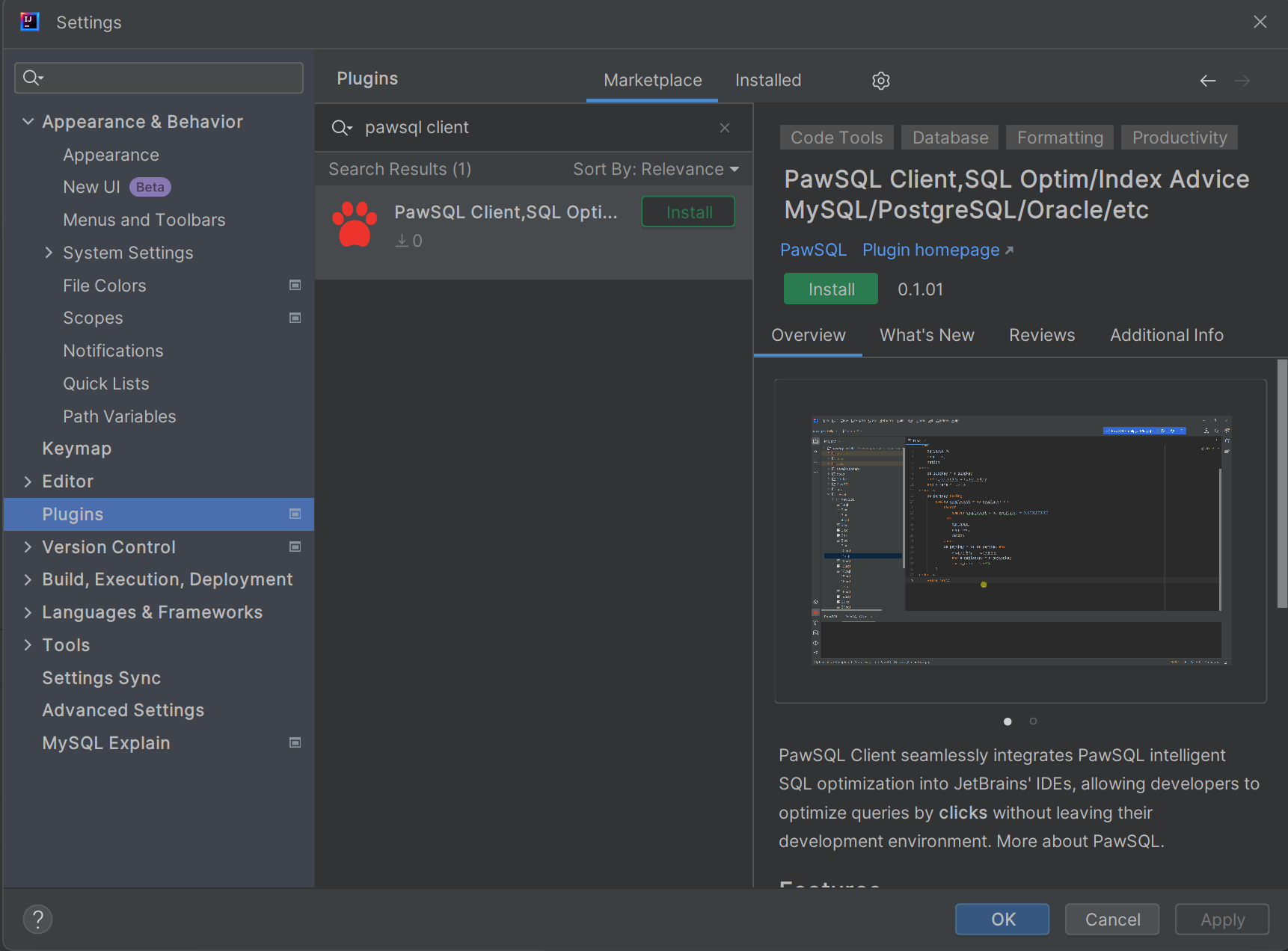
Task: Open the Additional Info tab
Action: tap(1166, 335)
